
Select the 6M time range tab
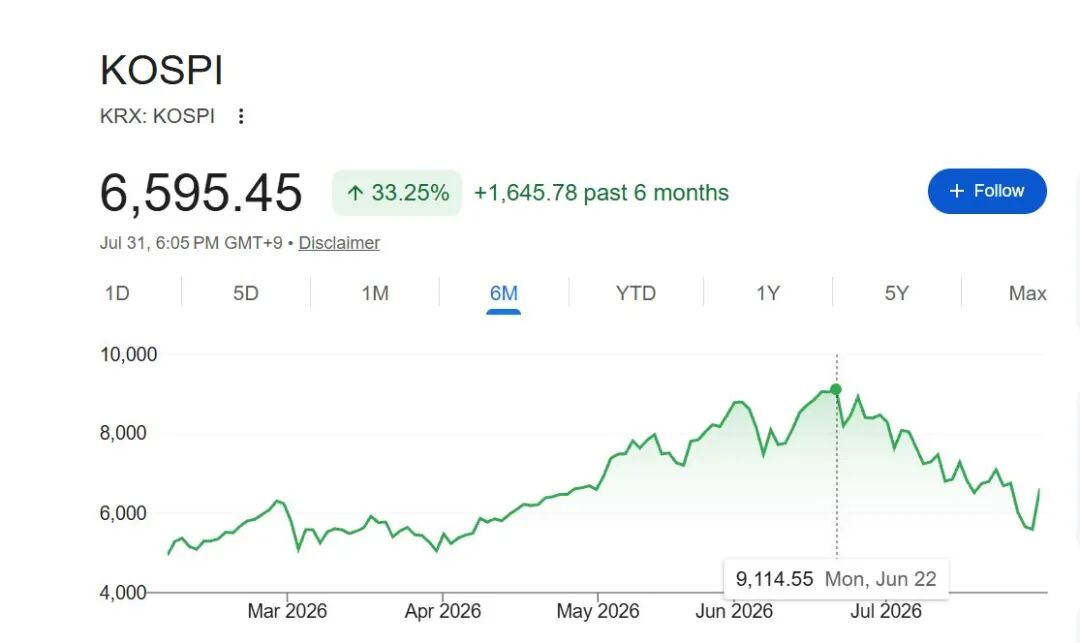tap(503, 293)
